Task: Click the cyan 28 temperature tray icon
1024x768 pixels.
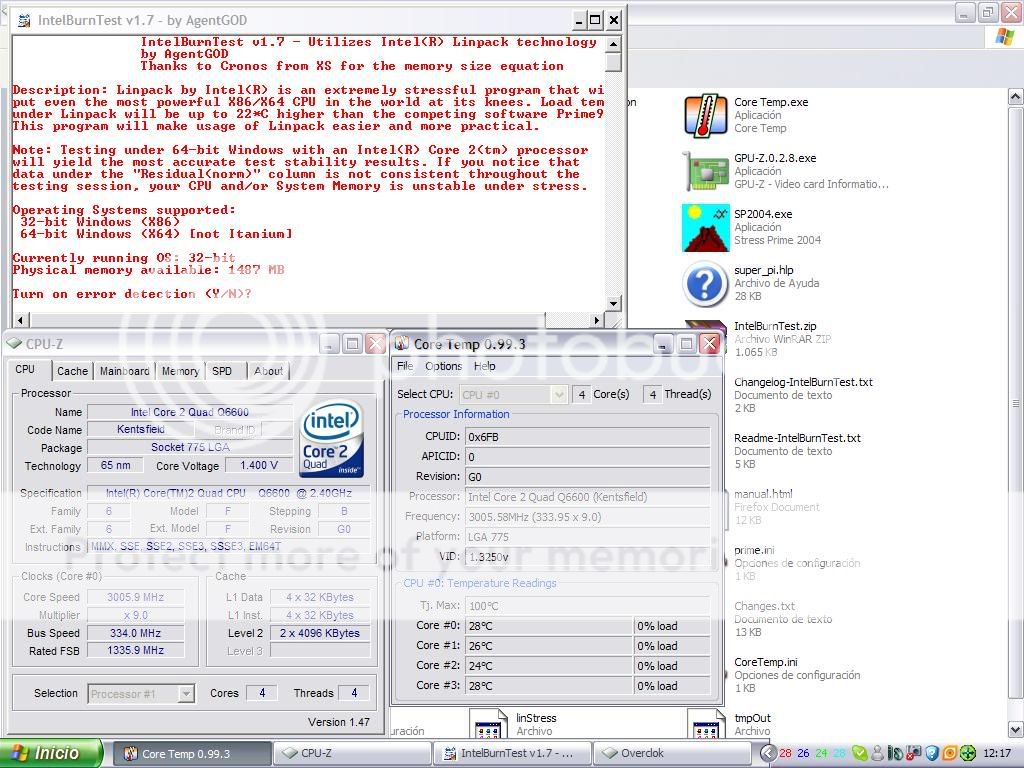Action: [839, 753]
